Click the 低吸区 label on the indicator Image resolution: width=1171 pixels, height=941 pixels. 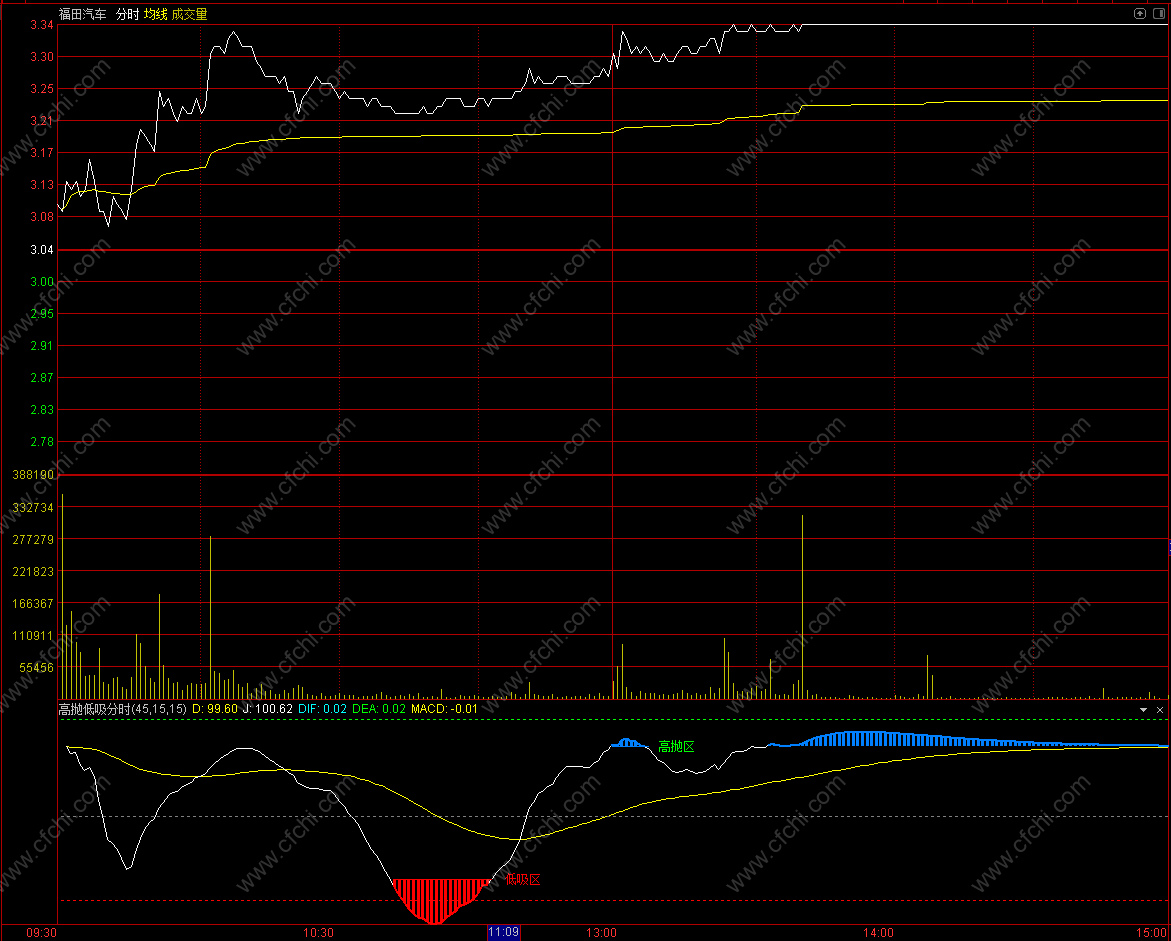point(523,879)
